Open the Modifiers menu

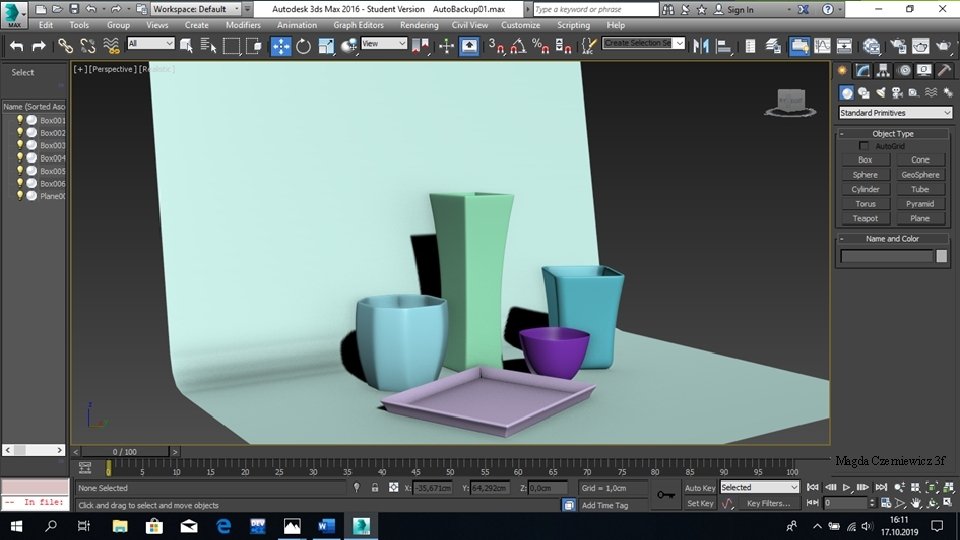[243, 25]
